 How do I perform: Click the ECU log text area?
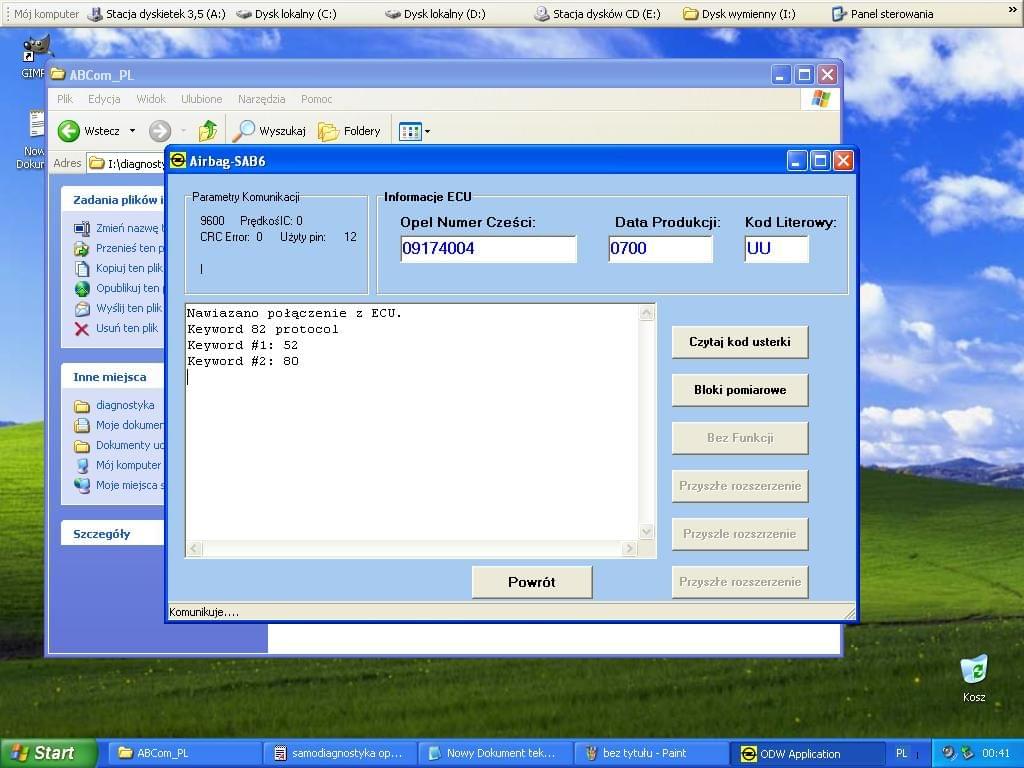412,422
